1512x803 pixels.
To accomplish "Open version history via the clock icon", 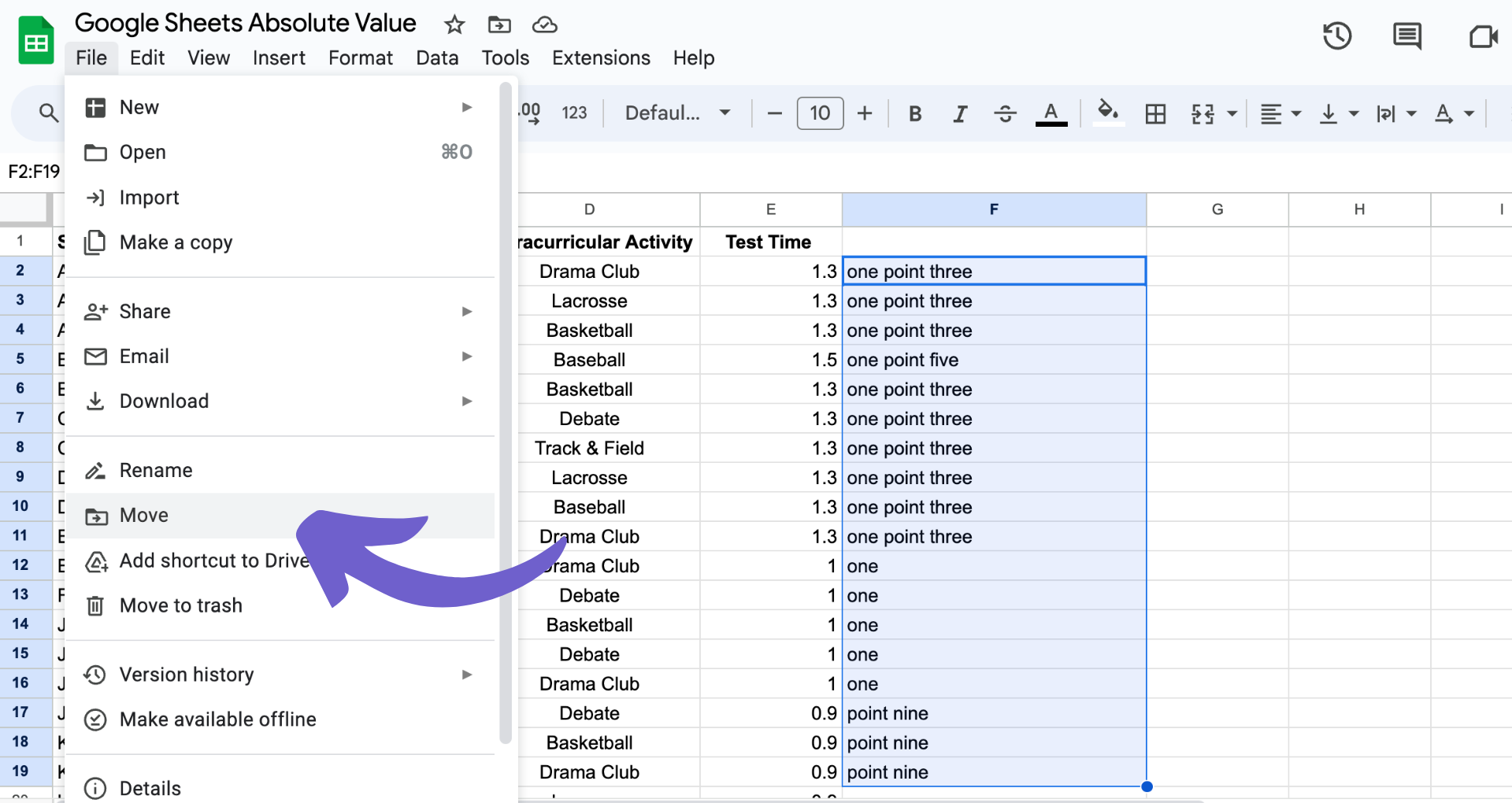I will [x=1336, y=36].
